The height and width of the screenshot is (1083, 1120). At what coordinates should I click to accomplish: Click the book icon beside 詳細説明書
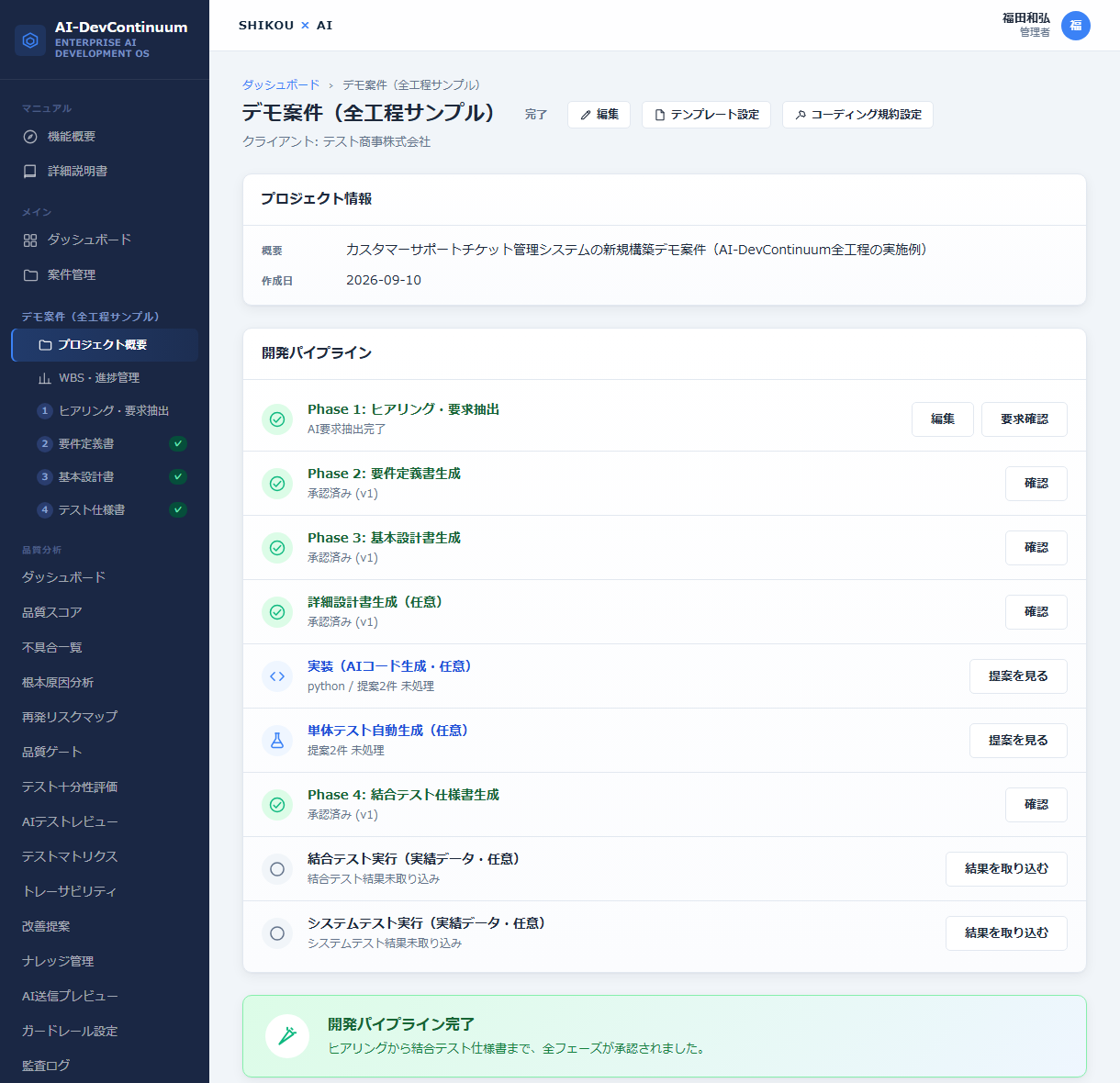pyautogui.click(x=30, y=172)
